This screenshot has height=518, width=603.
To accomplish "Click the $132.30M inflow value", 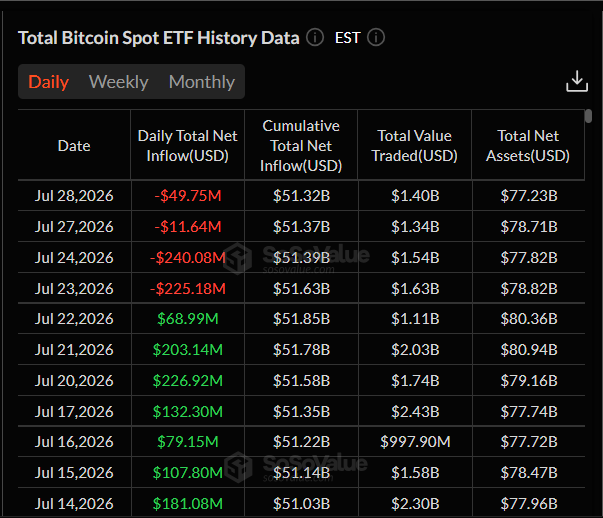I will [188, 411].
